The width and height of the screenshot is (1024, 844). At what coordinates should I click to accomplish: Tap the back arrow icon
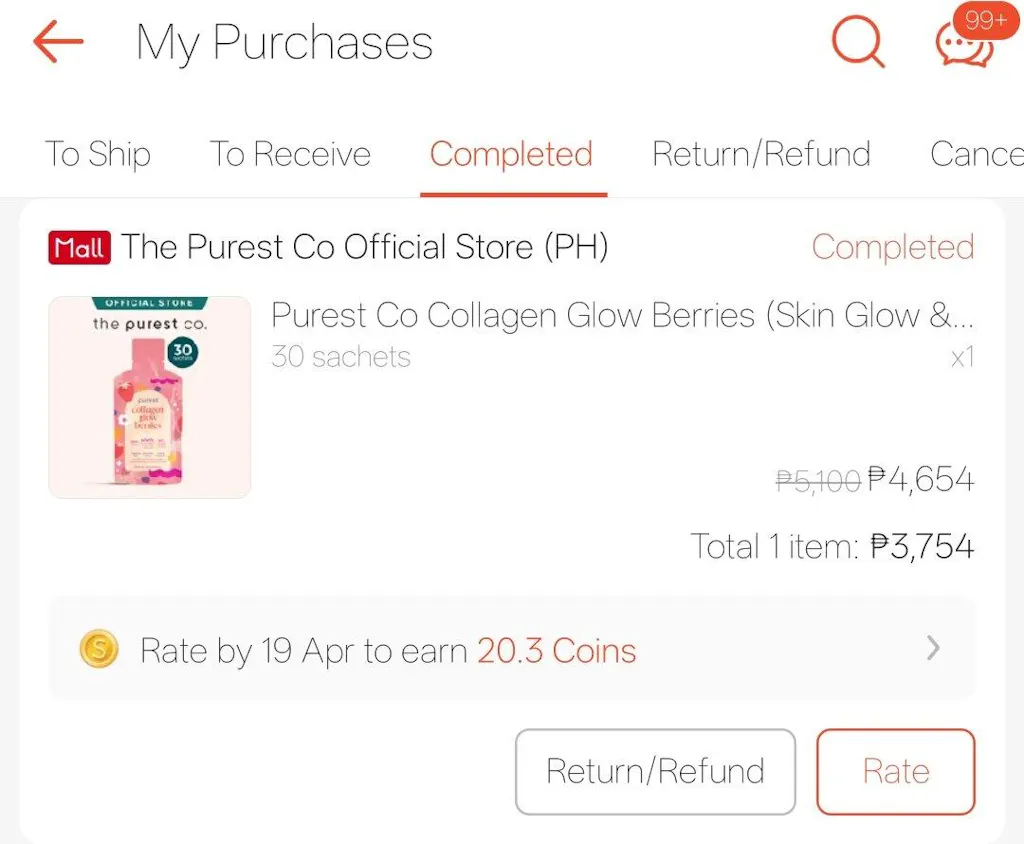click(58, 42)
